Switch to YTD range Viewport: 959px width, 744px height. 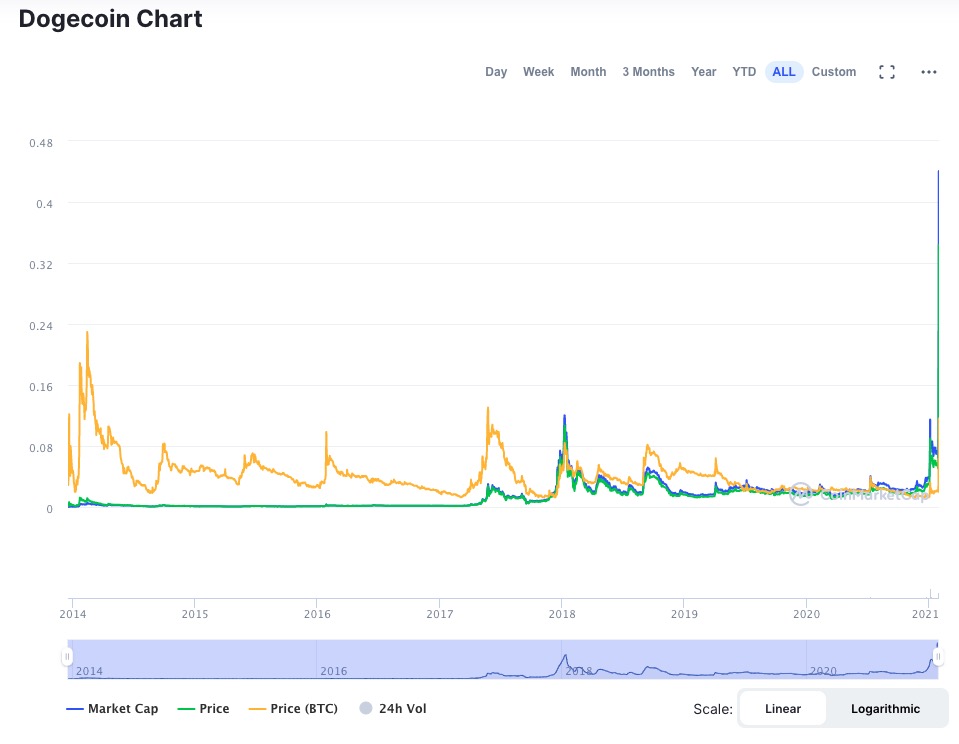pos(744,72)
